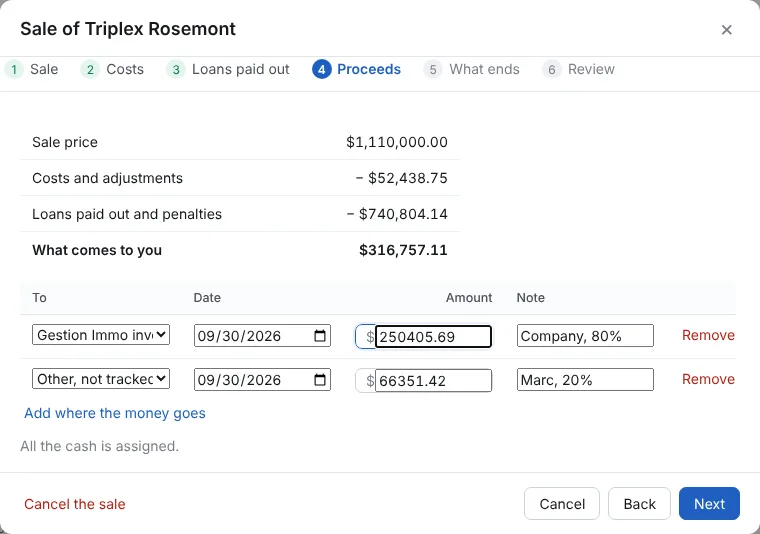
Task: Jump to the What ends step
Action: 472,69
